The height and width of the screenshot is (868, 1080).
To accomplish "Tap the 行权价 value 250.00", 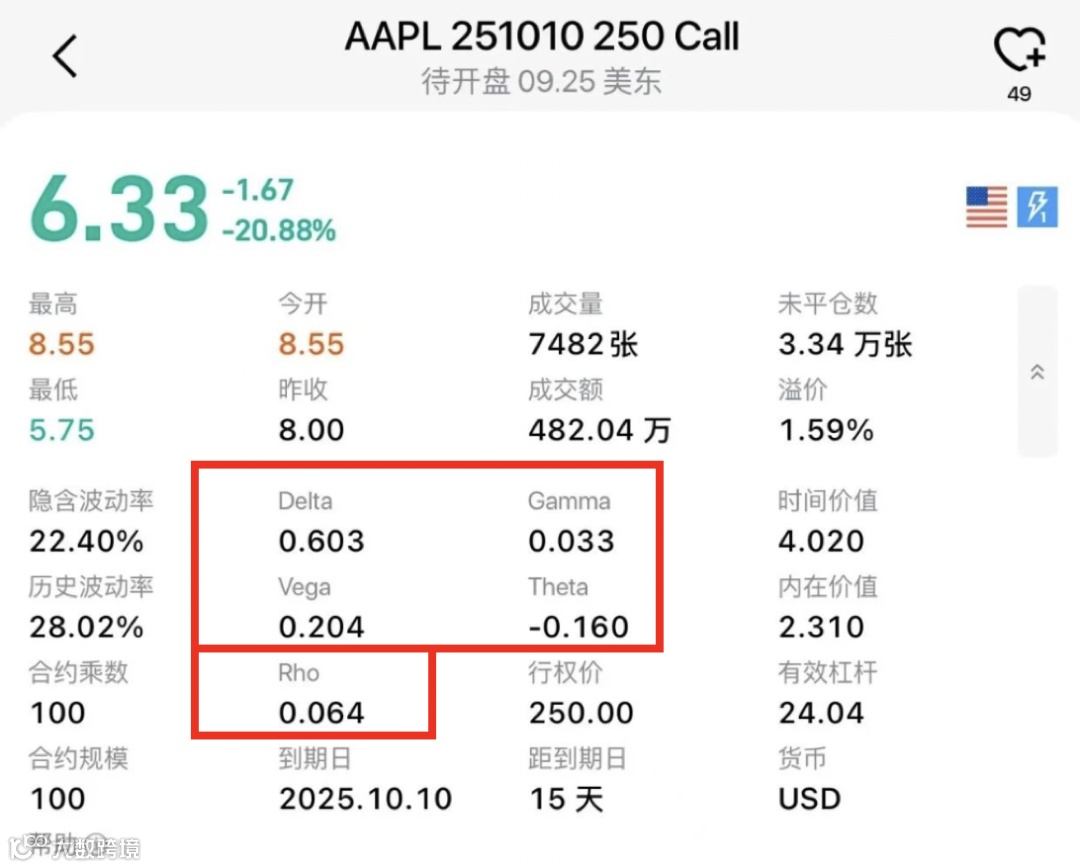I will [581, 713].
